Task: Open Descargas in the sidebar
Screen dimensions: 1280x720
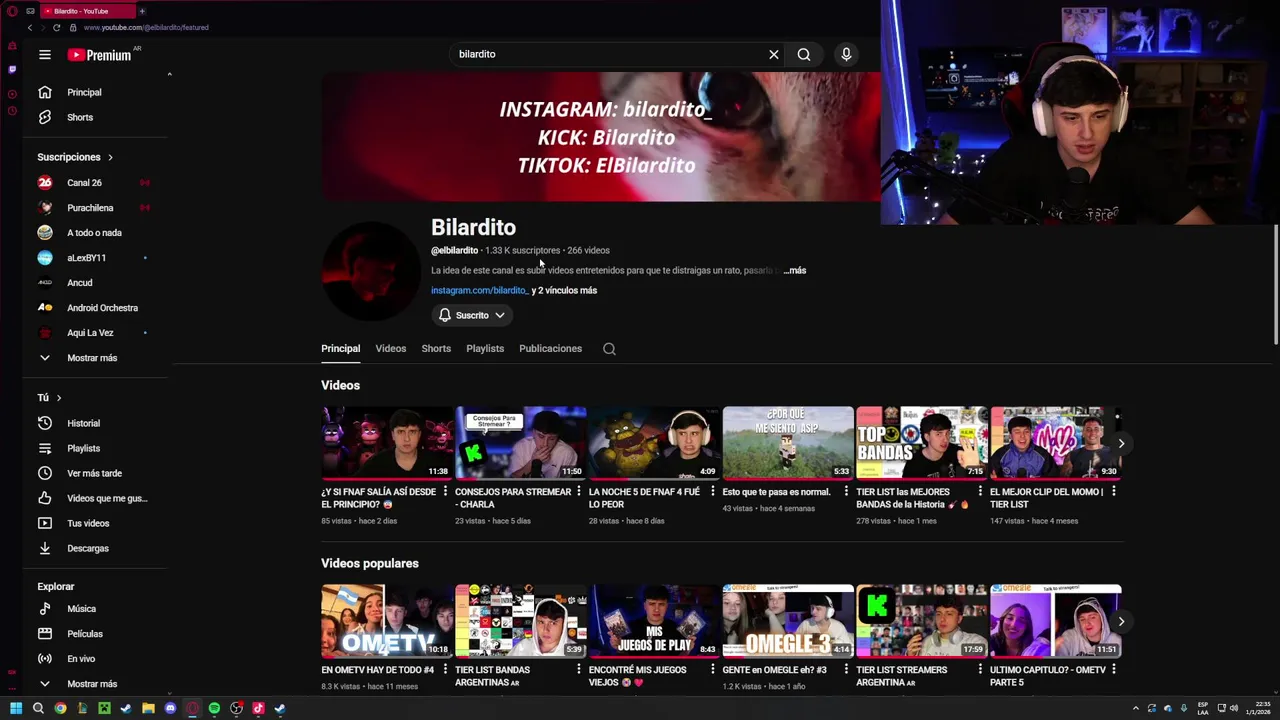Action: tap(97, 548)
